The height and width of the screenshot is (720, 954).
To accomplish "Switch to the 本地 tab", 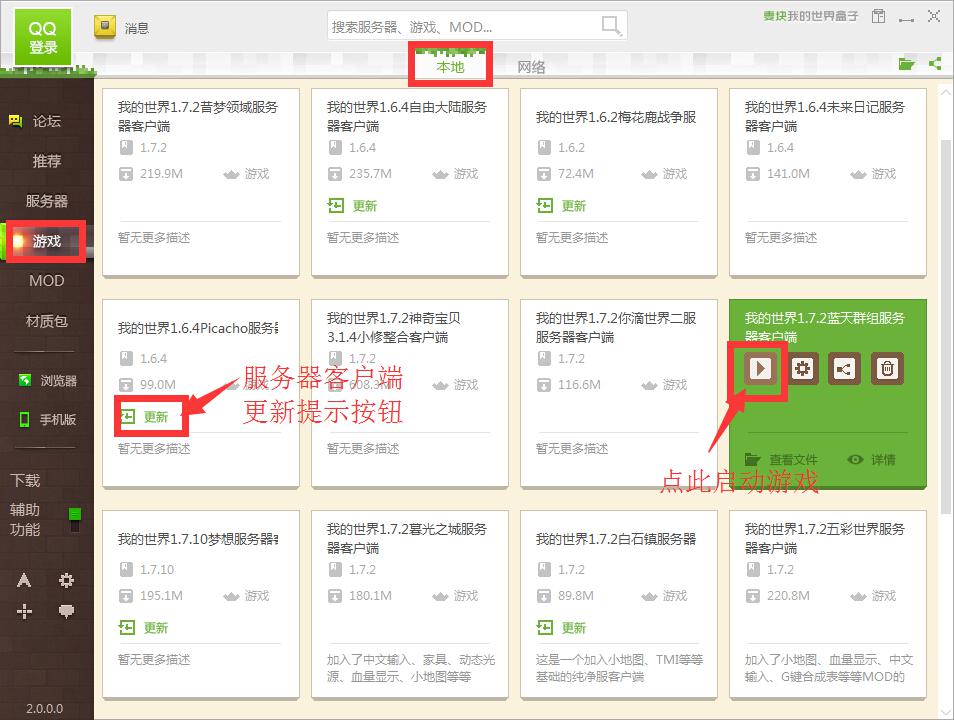I will pos(450,66).
